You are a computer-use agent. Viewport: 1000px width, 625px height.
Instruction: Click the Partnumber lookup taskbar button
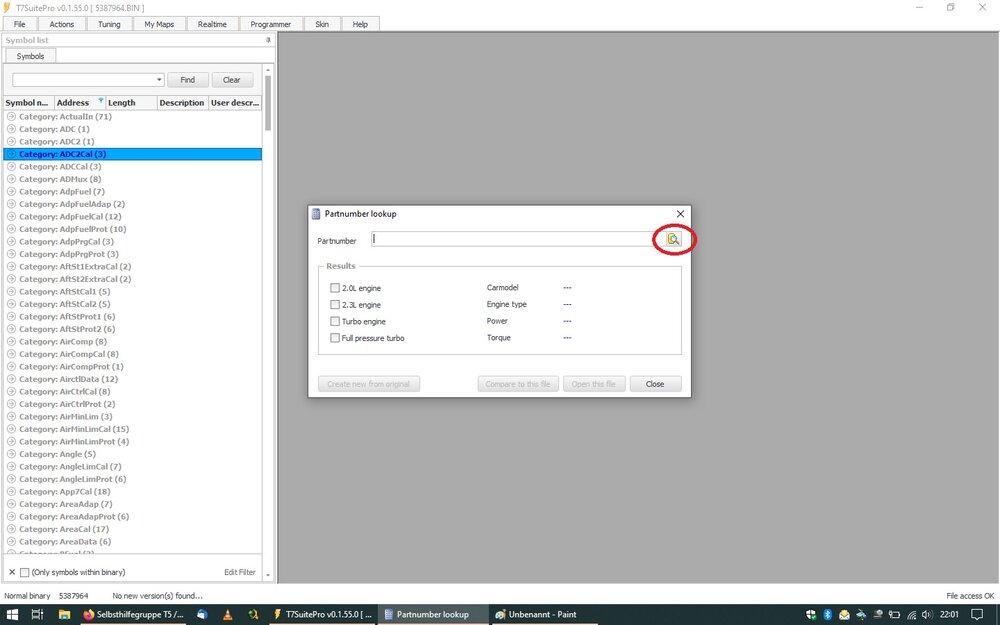coord(434,615)
